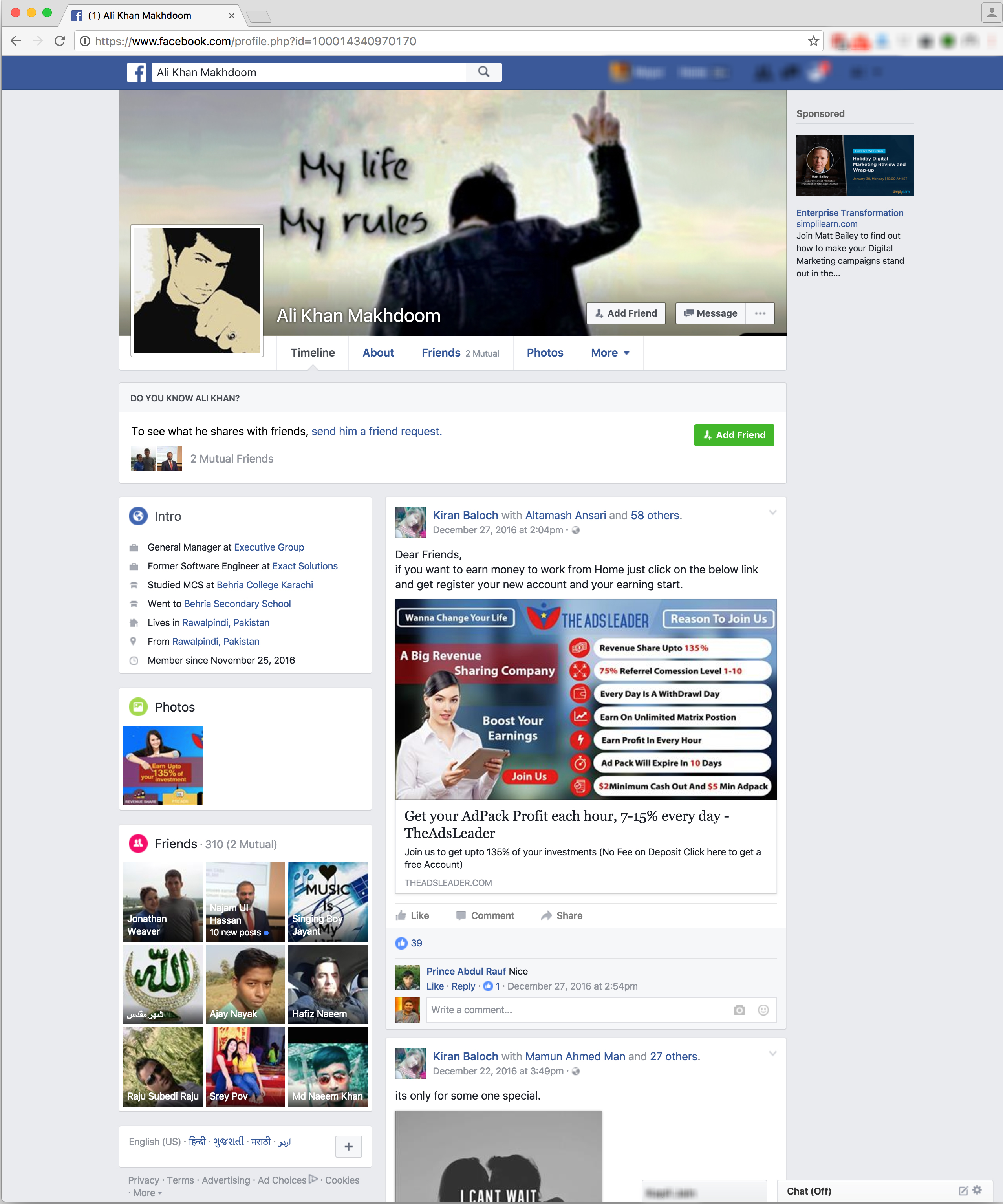Open Behria College Karachi link
Viewport: 1003px width, 1204px height.
(265, 586)
